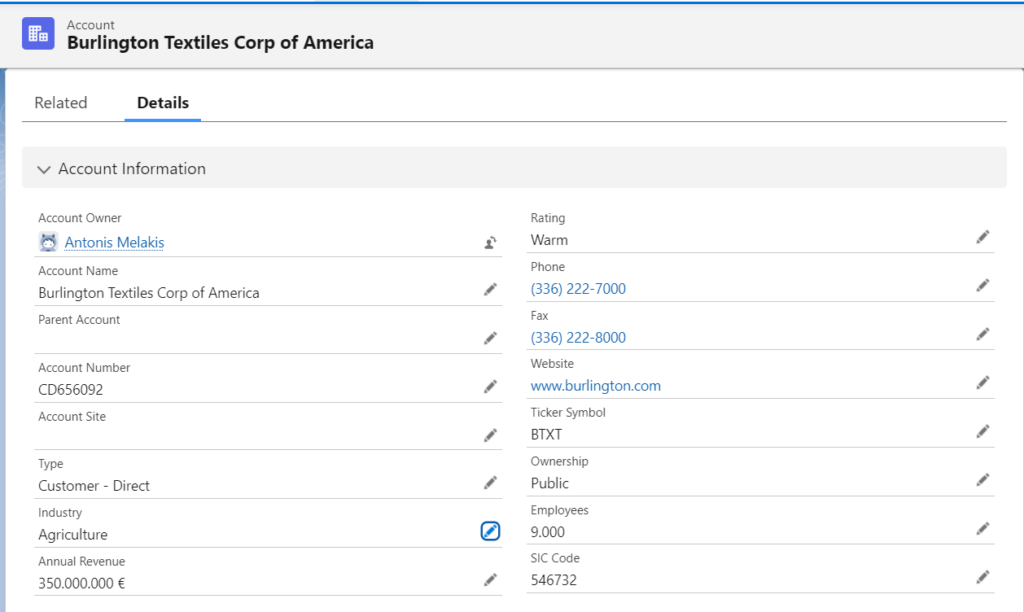Screen dimensions: 1024x612
Task: Edit Type pencil icon
Action: point(490,483)
